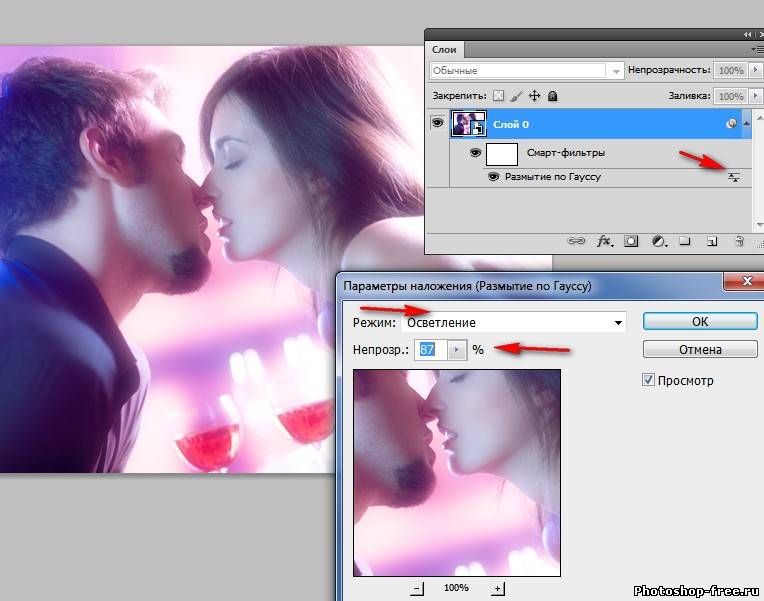The image size is (764, 601).
Task: Switch to the Слои tab
Action: [x=445, y=49]
